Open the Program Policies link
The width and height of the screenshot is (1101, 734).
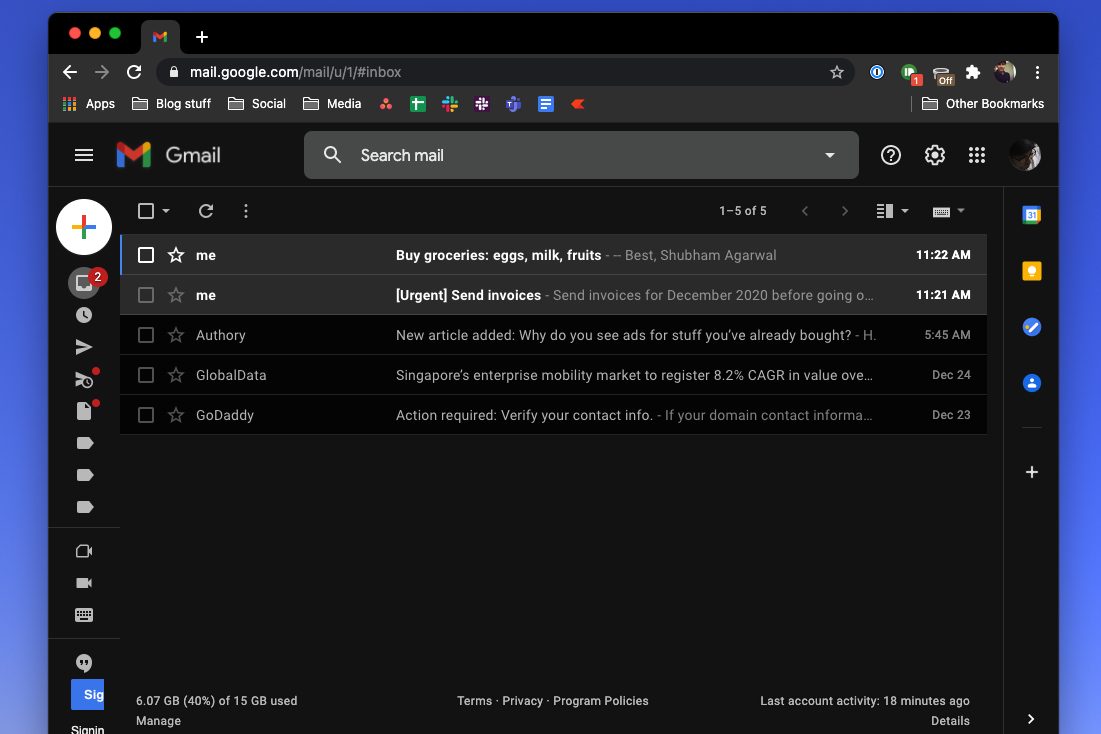tap(600, 700)
